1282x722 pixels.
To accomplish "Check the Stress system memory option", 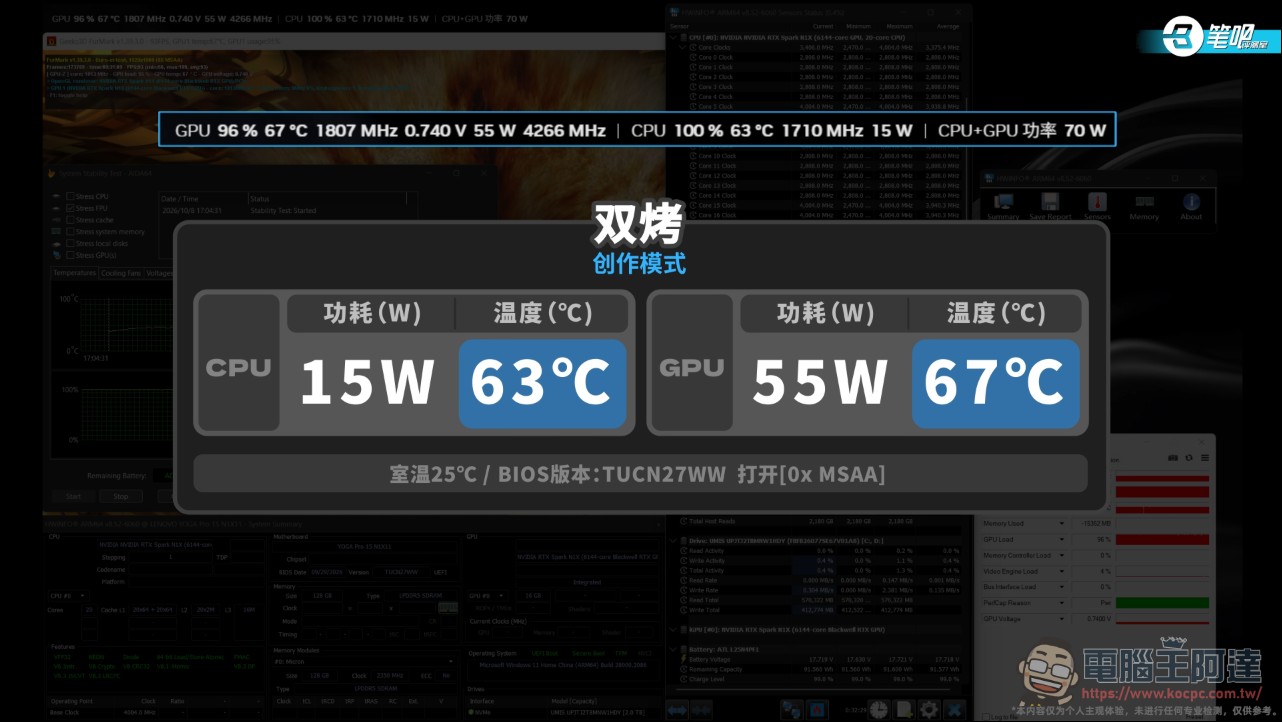I will tap(71, 232).
